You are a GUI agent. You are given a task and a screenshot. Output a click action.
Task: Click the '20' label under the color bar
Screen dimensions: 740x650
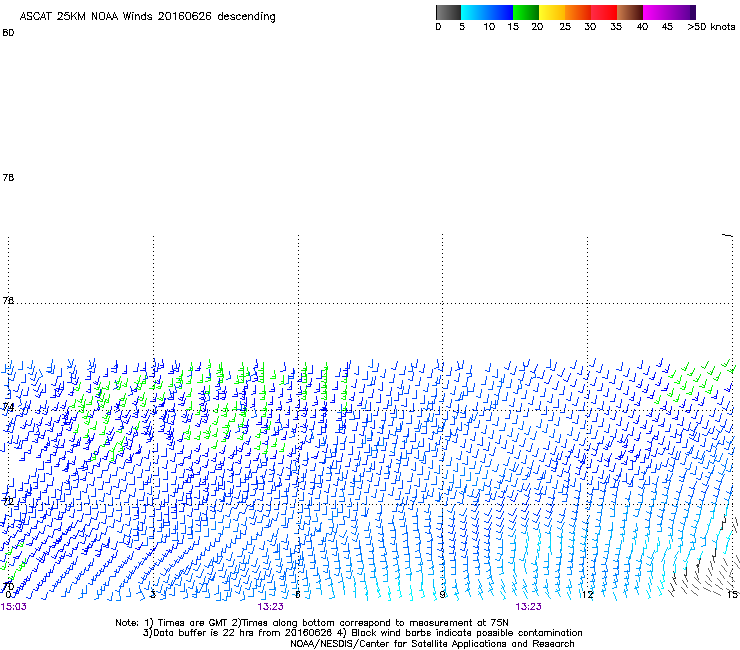click(x=537, y=27)
